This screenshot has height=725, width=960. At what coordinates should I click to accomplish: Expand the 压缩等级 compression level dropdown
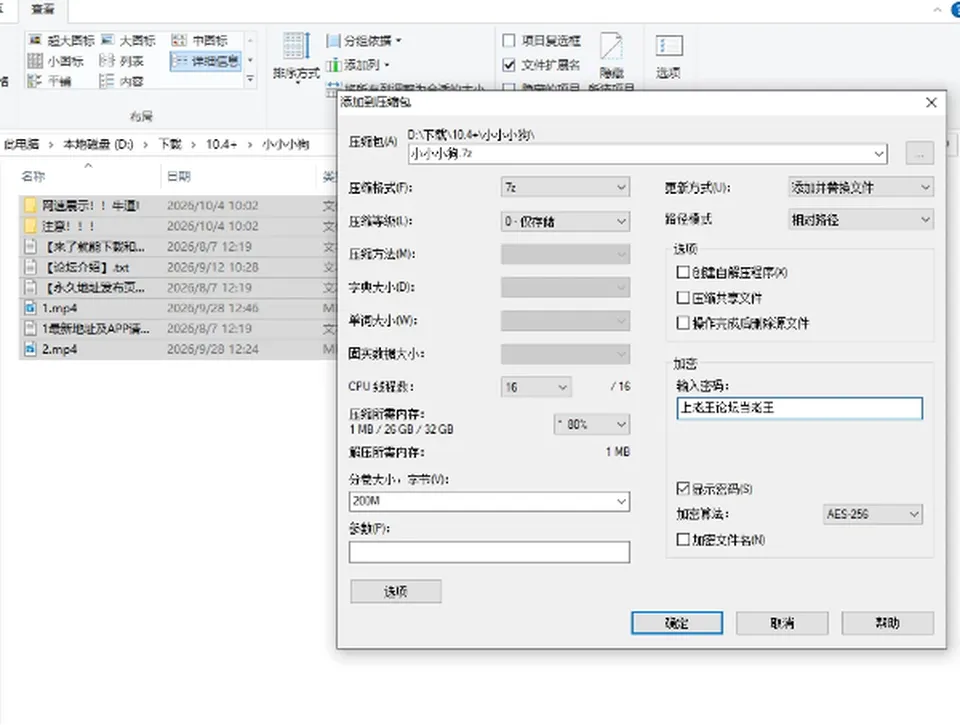pyautogui.click(x=565, y=221)
